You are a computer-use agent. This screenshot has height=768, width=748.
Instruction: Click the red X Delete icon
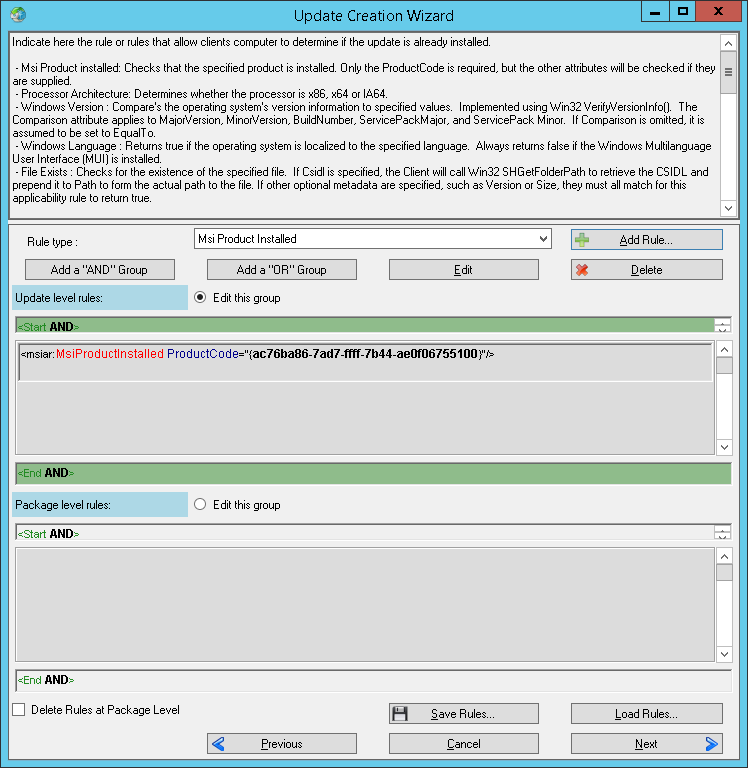pyautogui.click(x=582, y=270)
